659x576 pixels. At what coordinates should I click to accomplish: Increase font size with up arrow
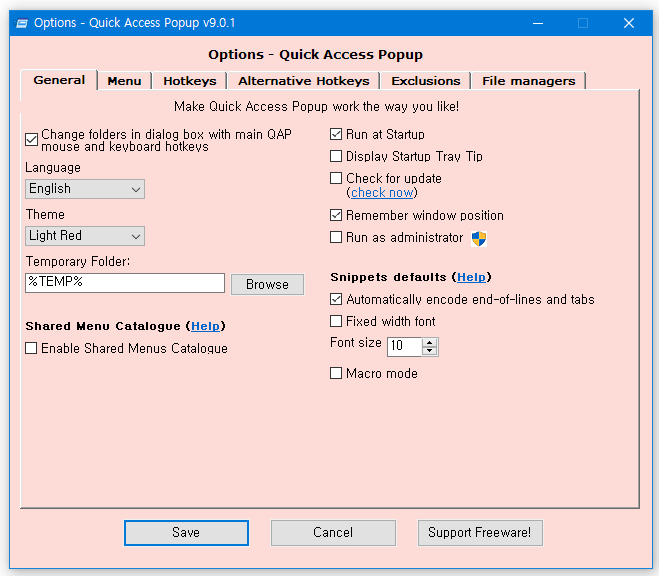(x=430, y=342)
